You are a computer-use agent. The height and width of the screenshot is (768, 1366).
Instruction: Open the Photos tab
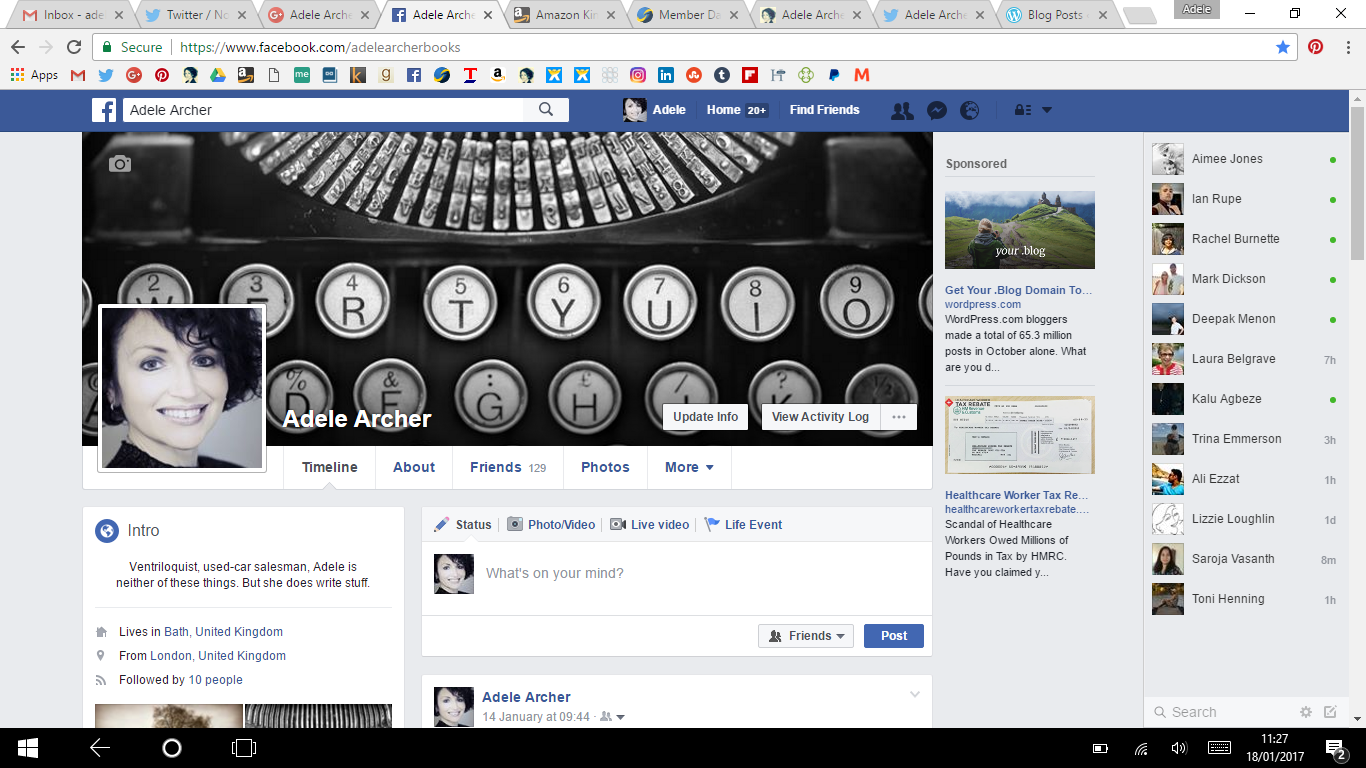[605, 467]
